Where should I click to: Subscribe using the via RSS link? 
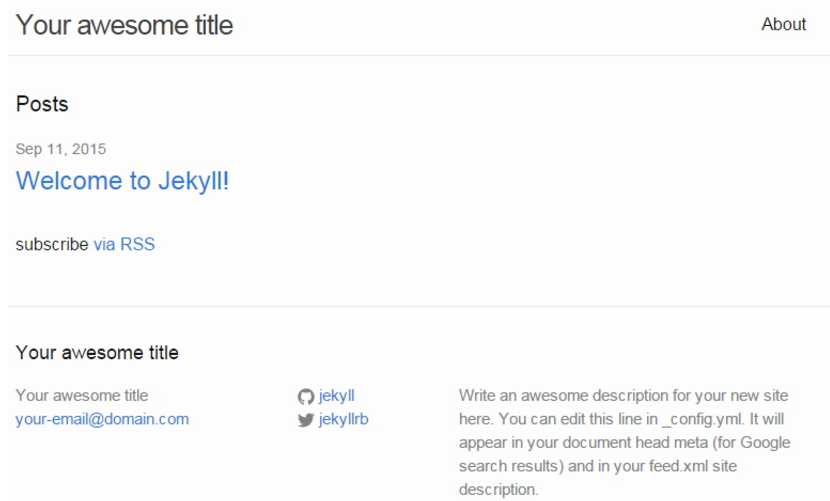124,244
